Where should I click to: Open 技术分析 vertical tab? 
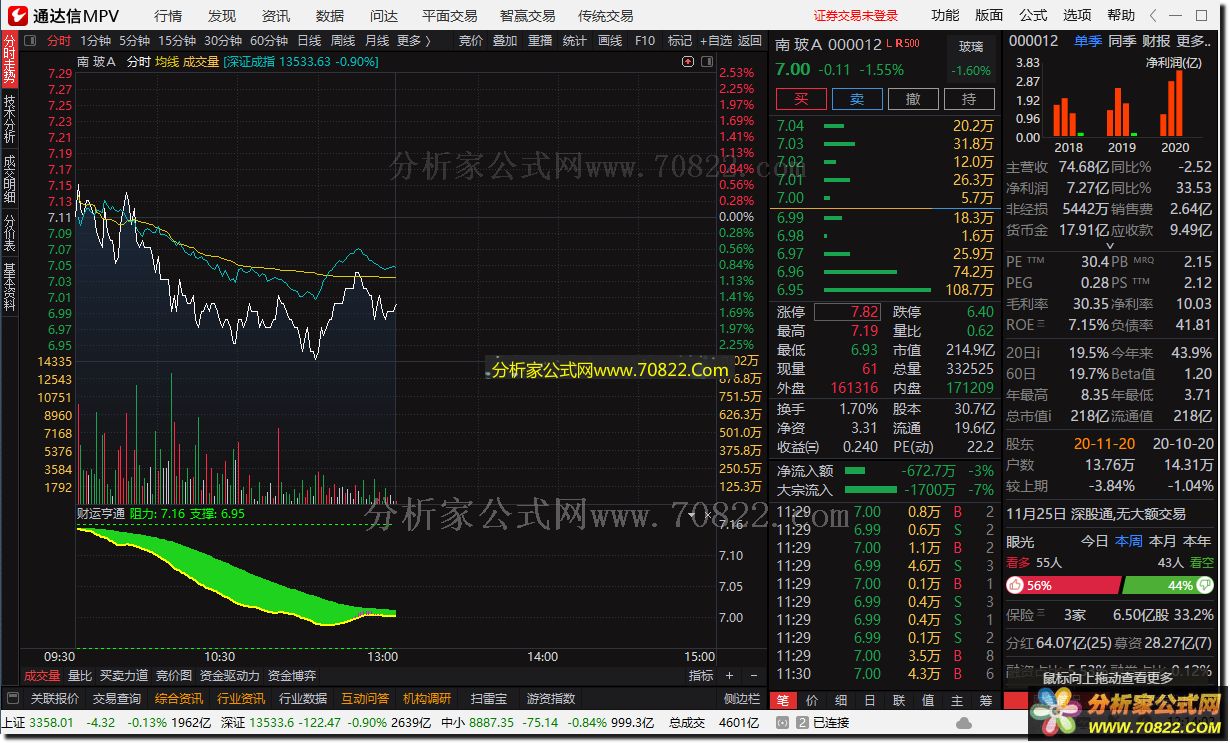pyautogui.click(x=10, y=119)
